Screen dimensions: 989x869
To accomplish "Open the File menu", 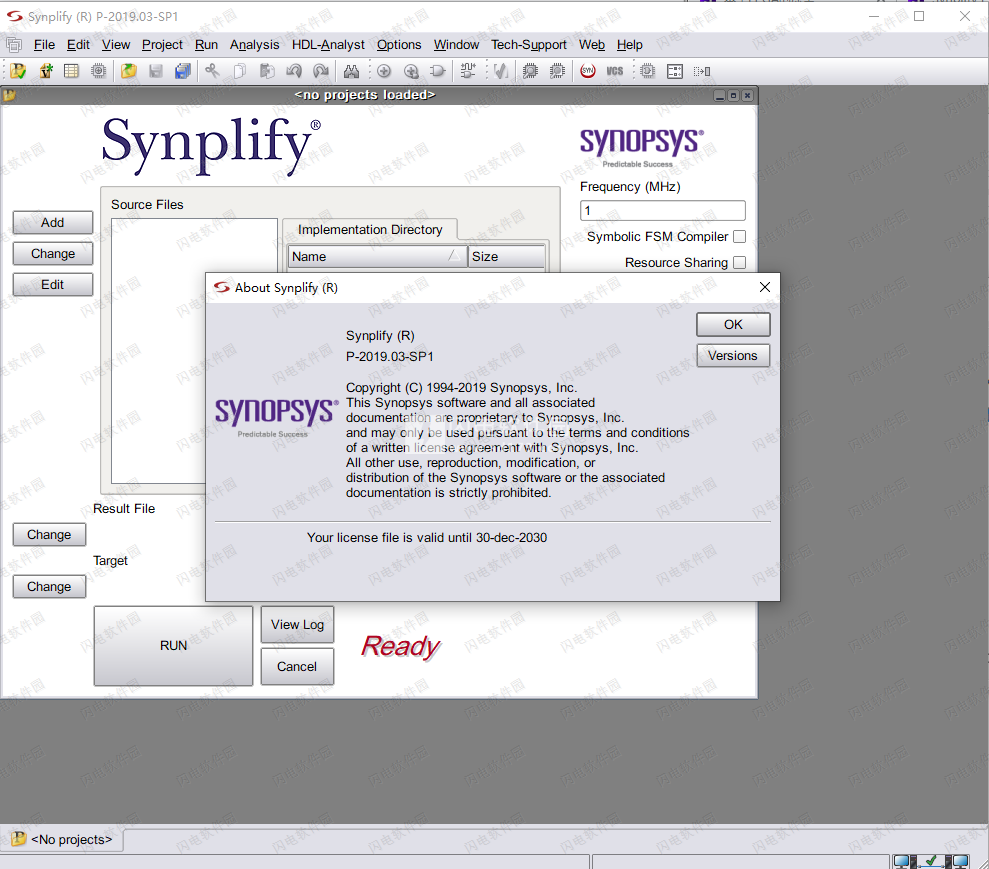I will [x=44, y=45].
